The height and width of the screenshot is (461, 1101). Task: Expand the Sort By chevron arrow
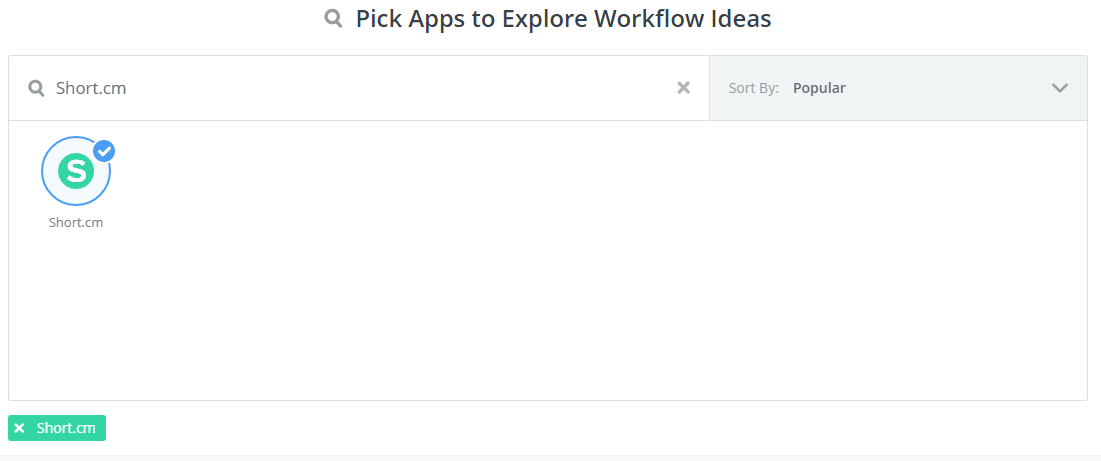[1060, 88]
